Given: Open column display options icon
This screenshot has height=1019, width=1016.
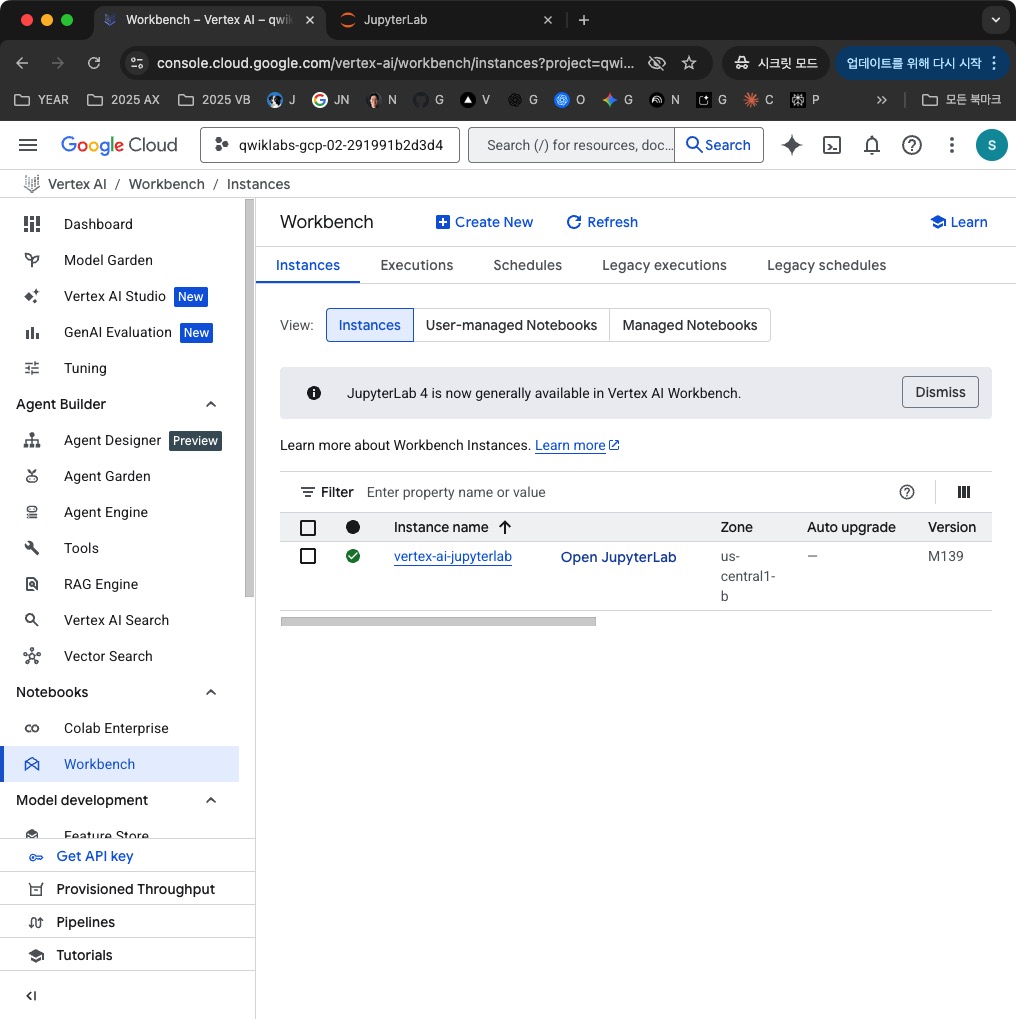Looking at the screenshot, I should (x=964, y=492).
